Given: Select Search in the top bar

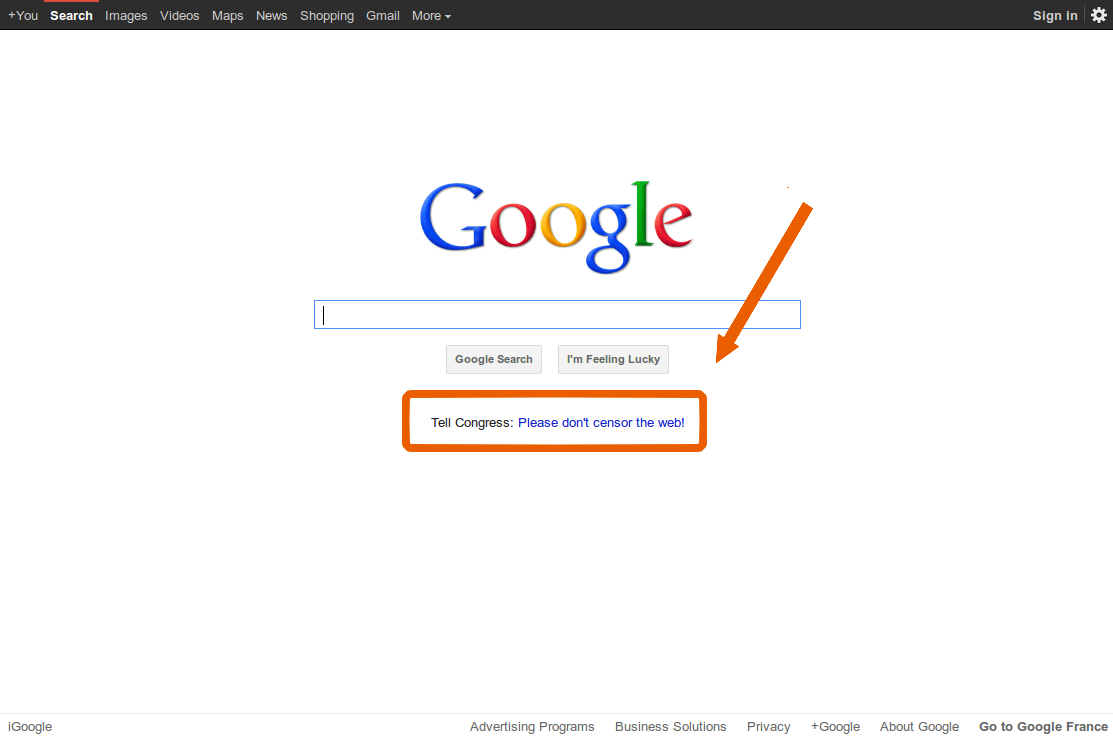Looking at the screenshot, I should (71, 16).
